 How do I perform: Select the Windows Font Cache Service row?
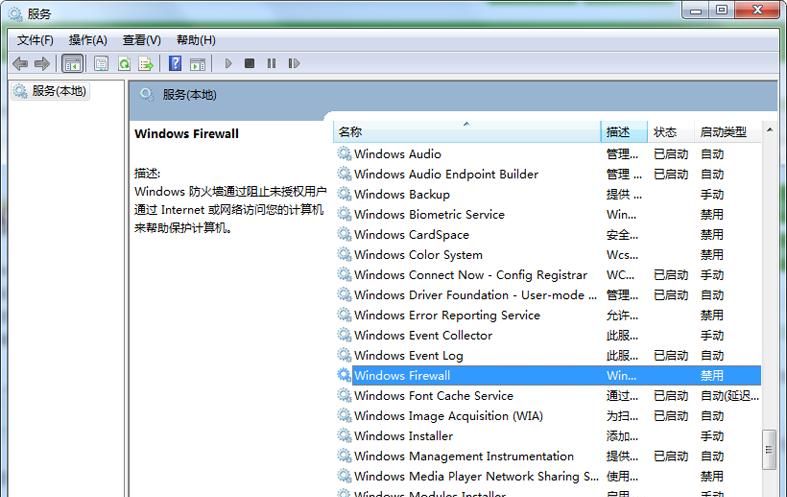[549, 396]
